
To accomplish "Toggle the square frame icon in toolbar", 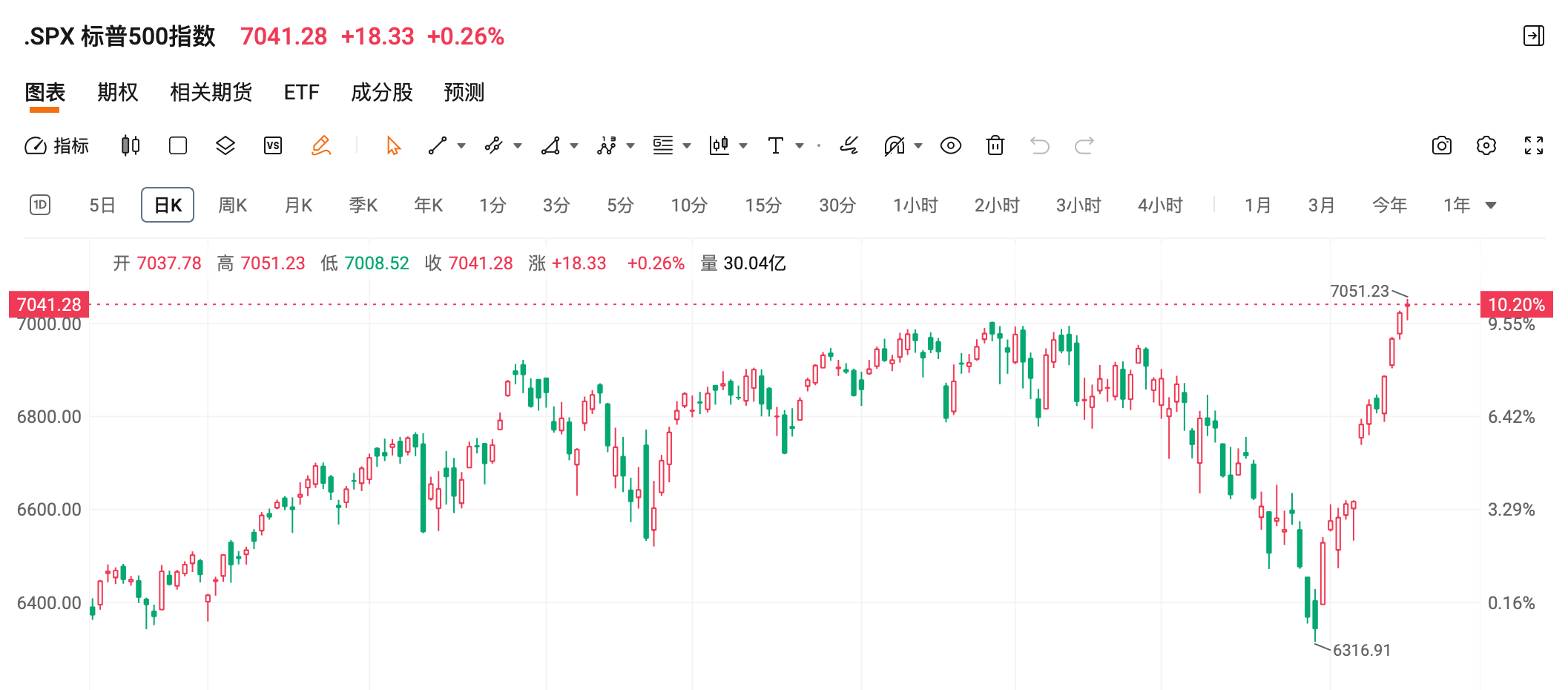I will click(x=178, y=145).
